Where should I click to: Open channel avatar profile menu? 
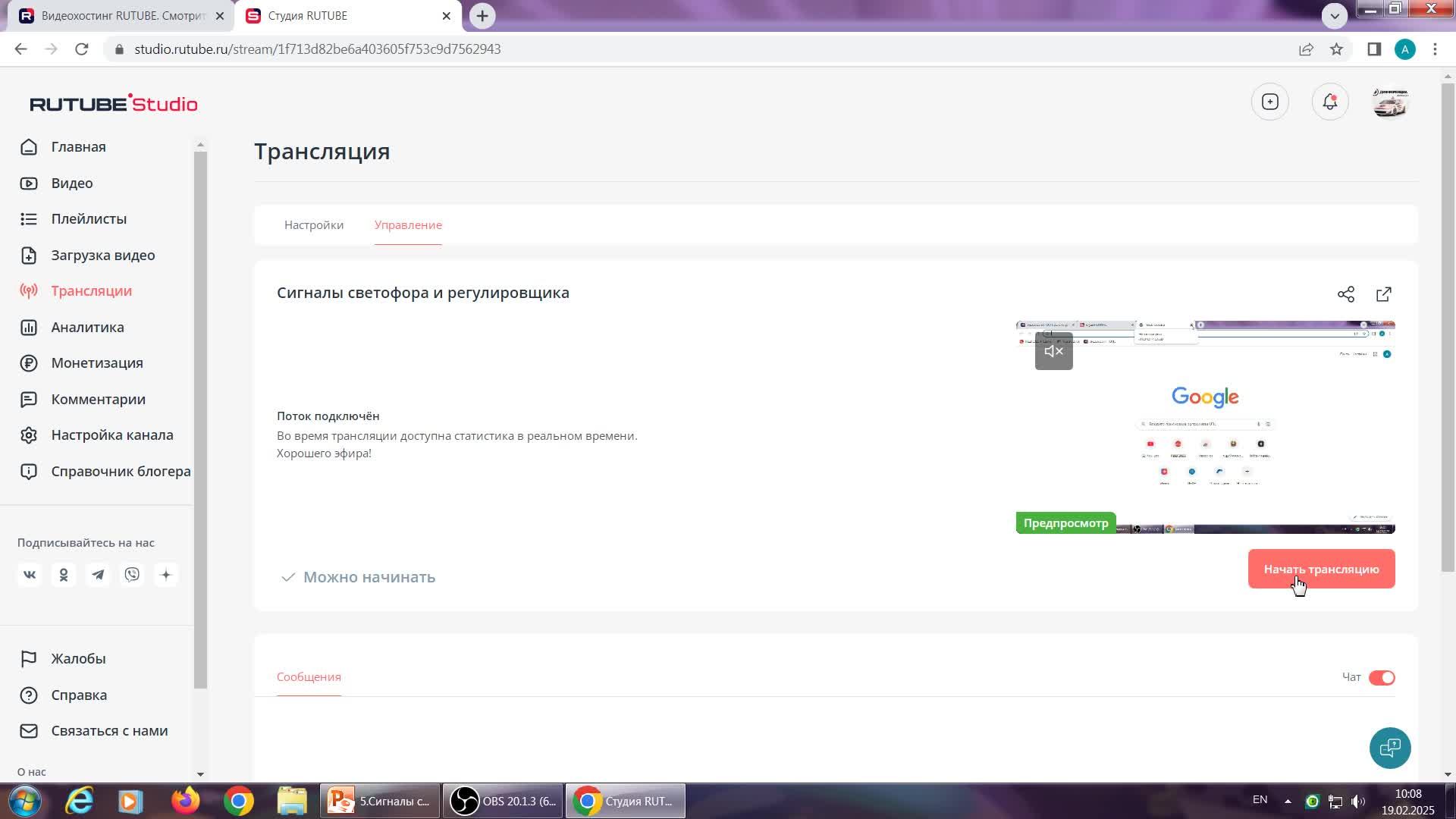(1389, 102)
